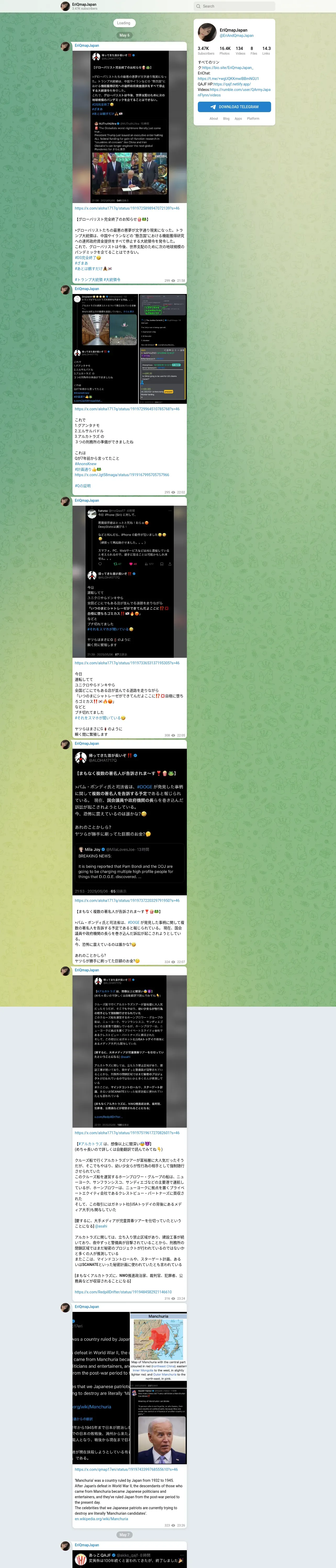Image resolution: width=336 pixels, height=1568 pixels.
Task: Select the 8 Files counter
Action: tap(253, 50)
